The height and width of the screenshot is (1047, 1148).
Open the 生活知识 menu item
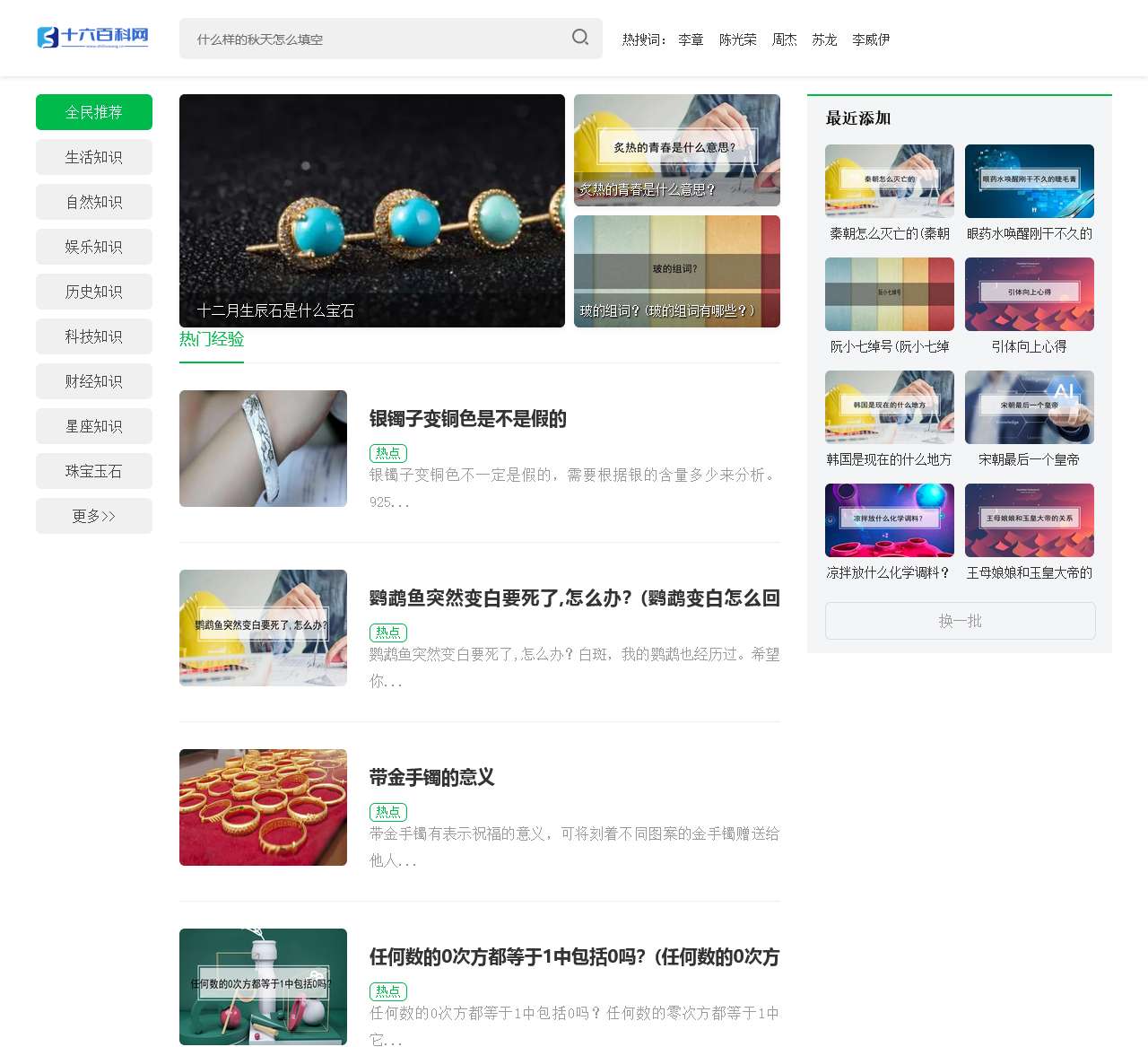point(93,156)
